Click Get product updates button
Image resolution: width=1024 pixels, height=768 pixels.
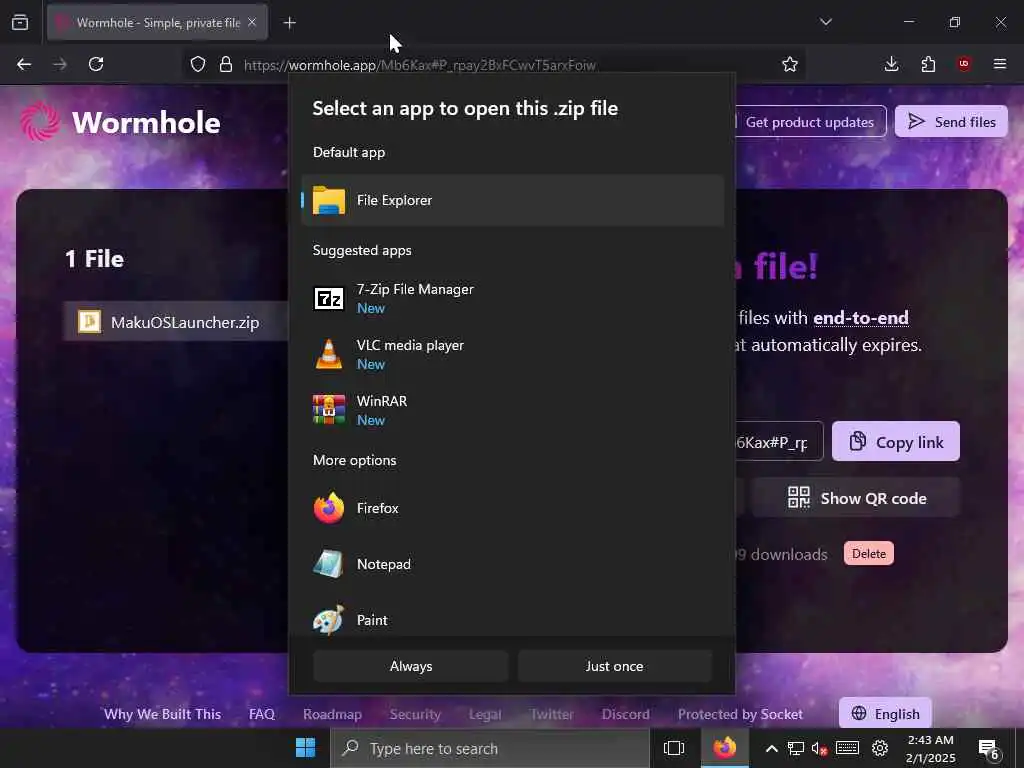coord(810,121)
